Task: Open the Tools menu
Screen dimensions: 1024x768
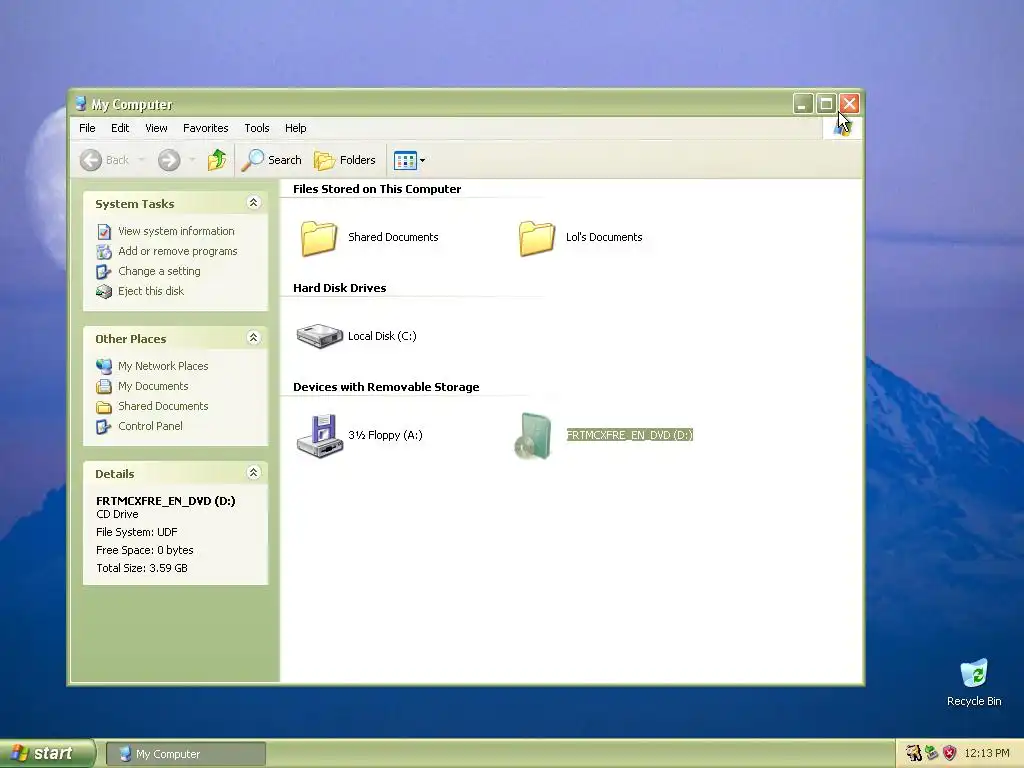Action: tap(257, 128)
